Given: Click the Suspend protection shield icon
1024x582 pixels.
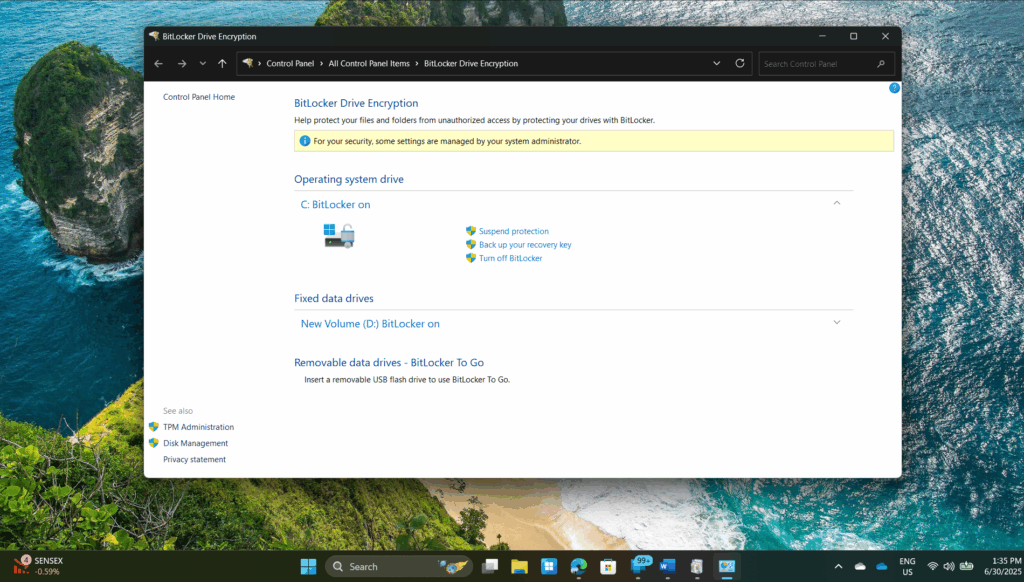Looking at the screenshot, I should pos(470,230).
